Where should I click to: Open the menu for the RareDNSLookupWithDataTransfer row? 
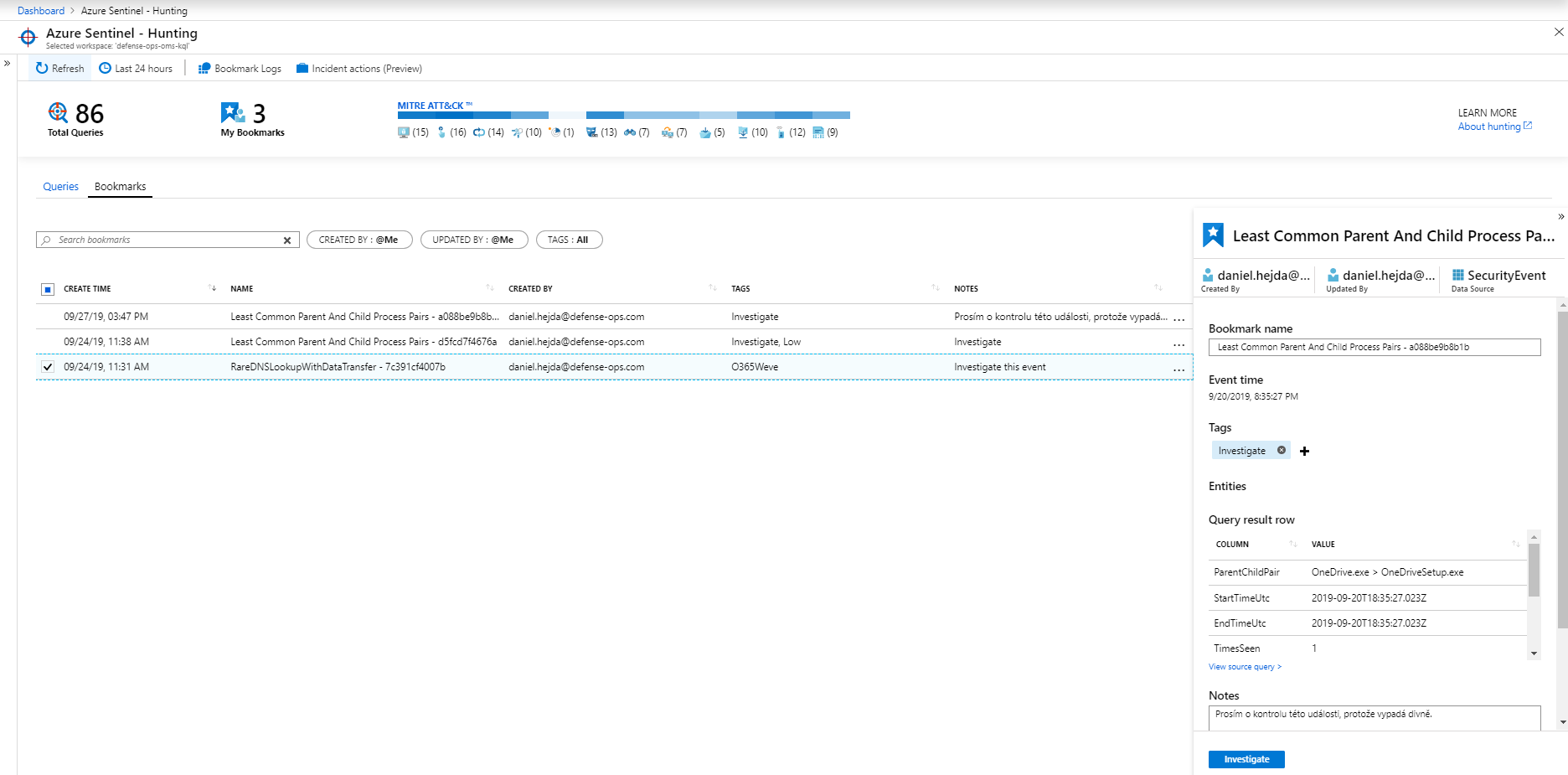tap(1179, 369)
